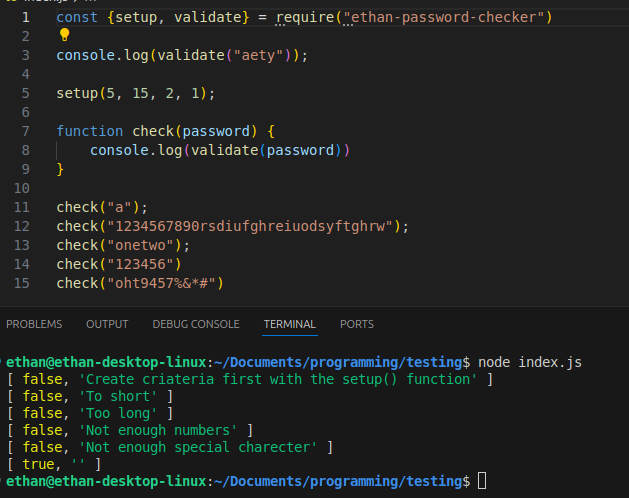Click the lightbulb code action icon

pos(65,35)
